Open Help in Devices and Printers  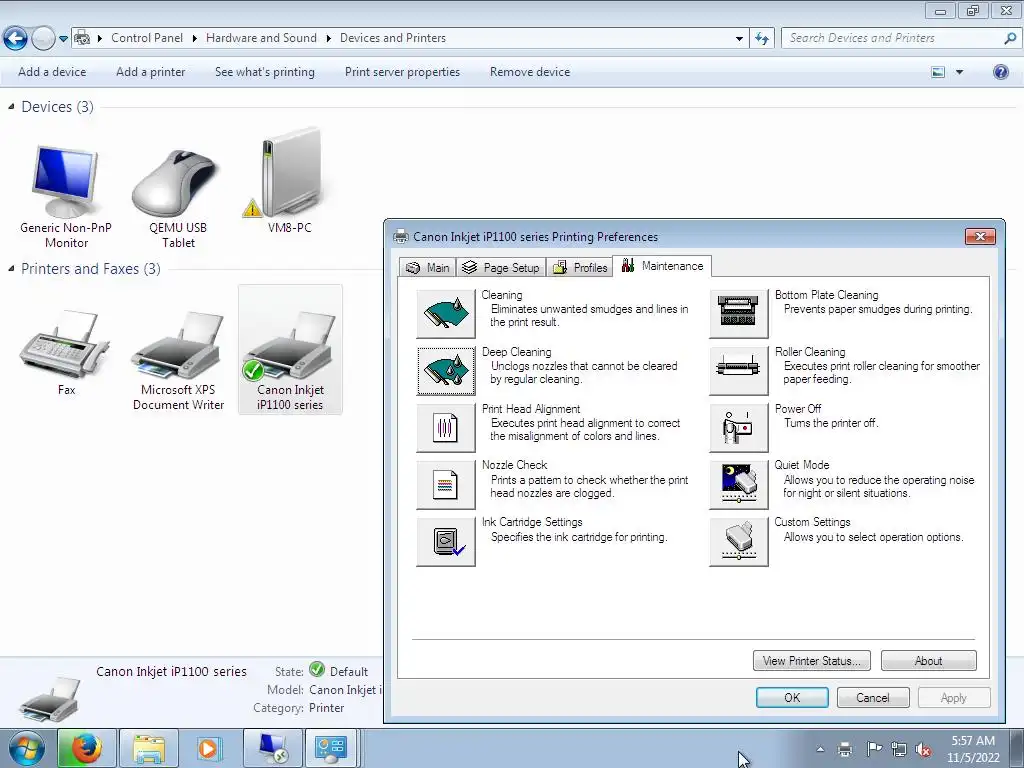(x=1000, y=72)
